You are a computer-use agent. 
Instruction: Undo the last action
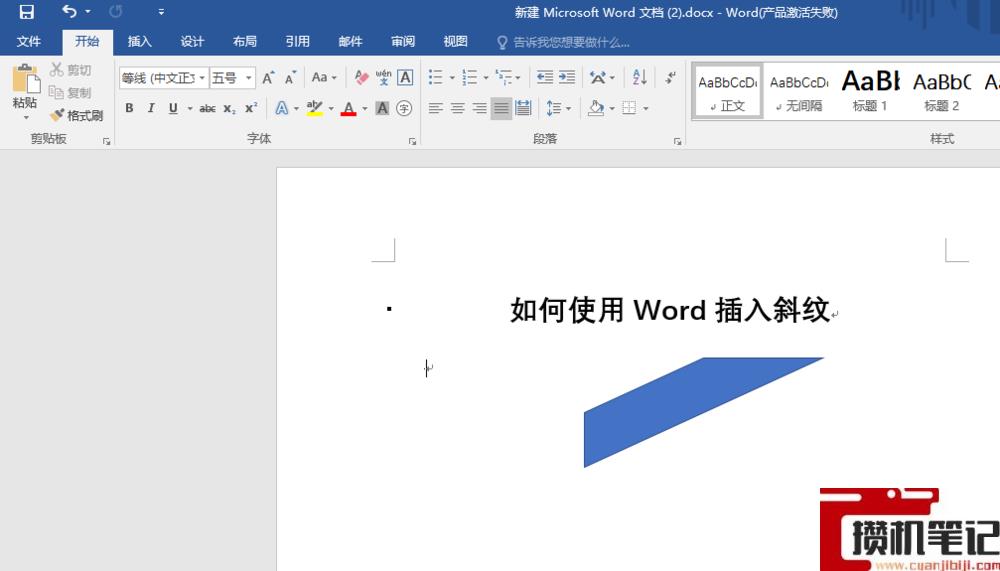point(70,11)
